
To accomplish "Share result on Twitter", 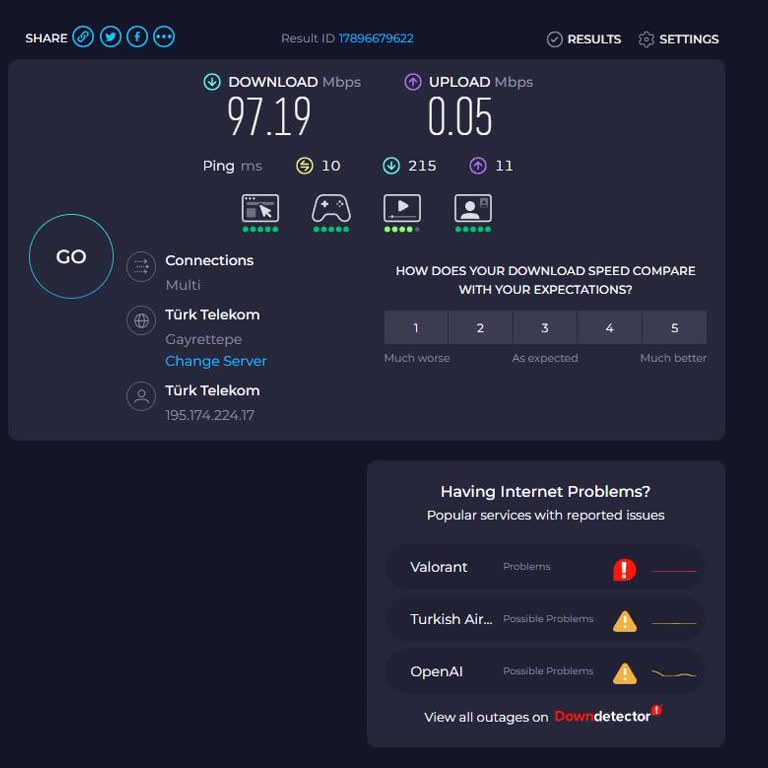I will [111, 37].
